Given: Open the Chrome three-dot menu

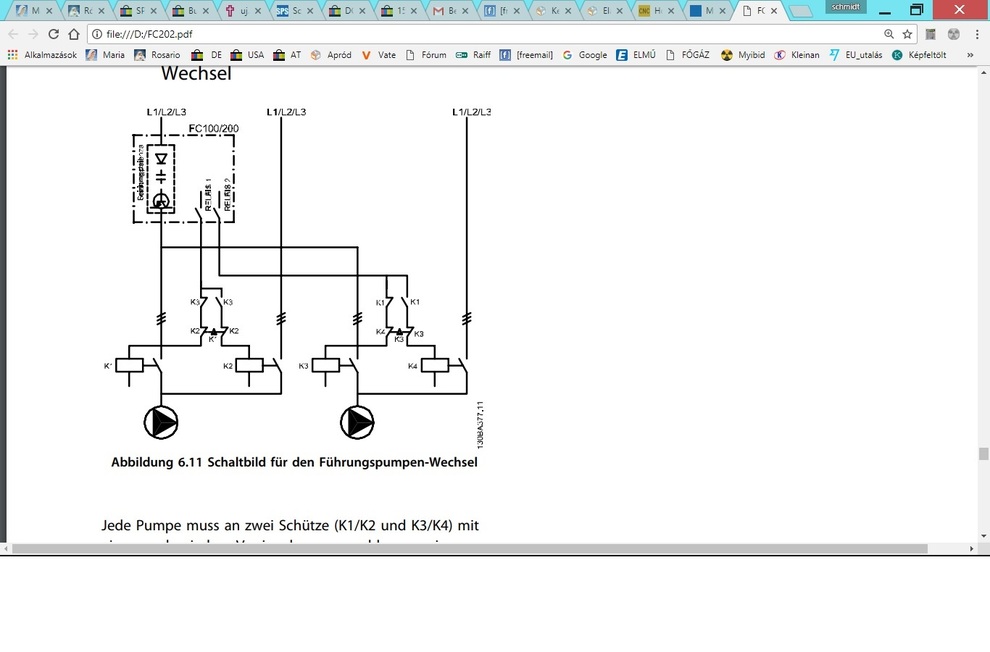Looking at the screenshot, I should (x=977, y=34).
